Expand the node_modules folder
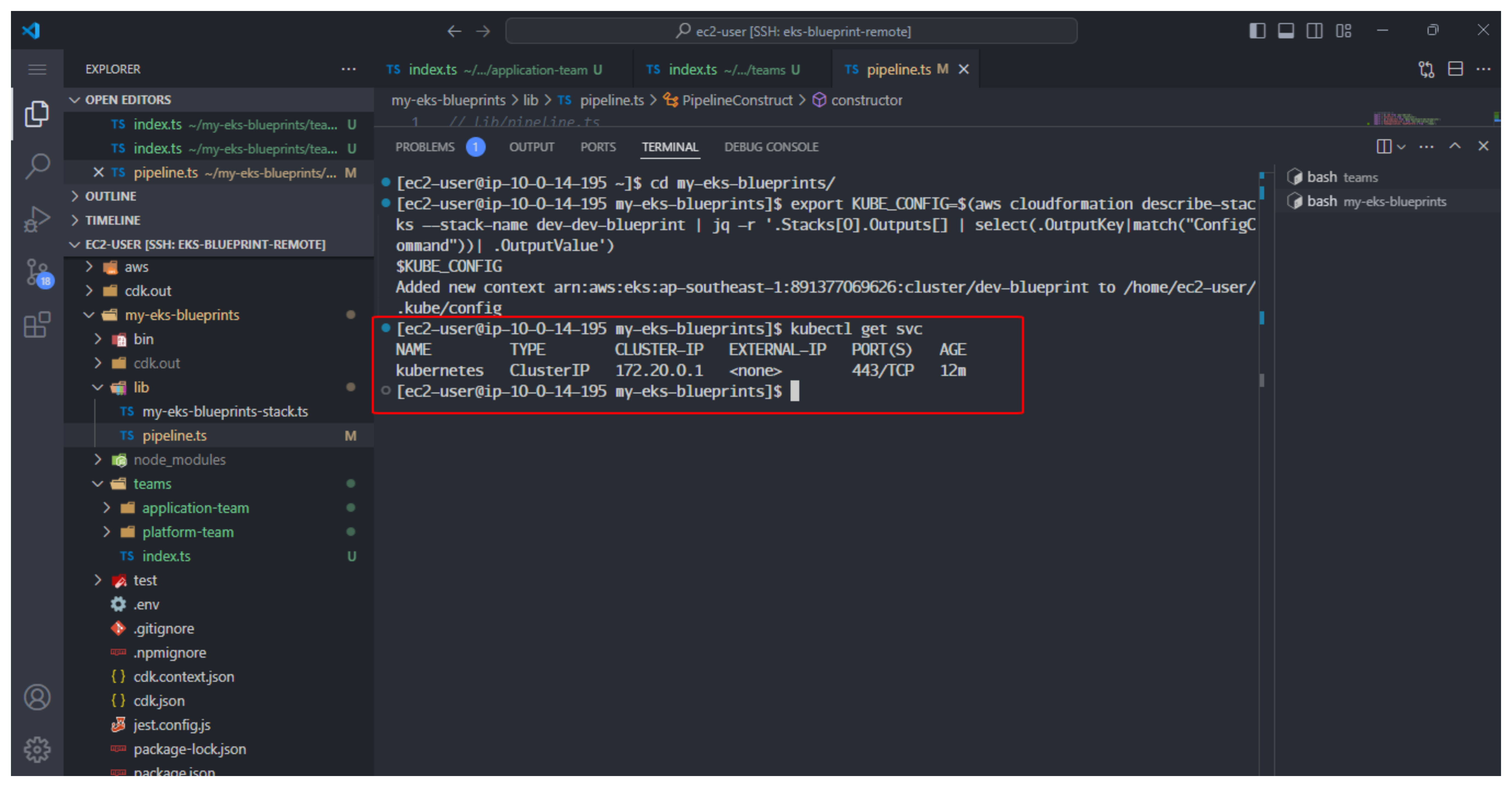 pyautogui.click(x=218, y=460)
